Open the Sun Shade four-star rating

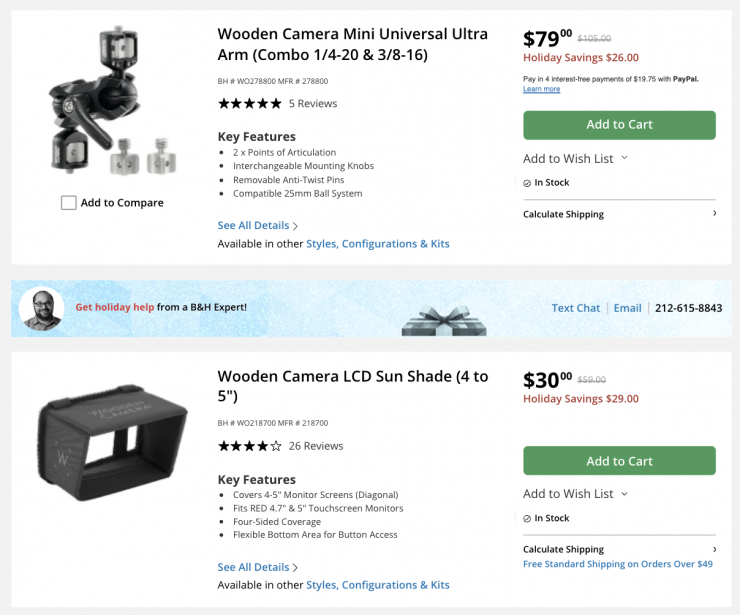coord(249,446)
